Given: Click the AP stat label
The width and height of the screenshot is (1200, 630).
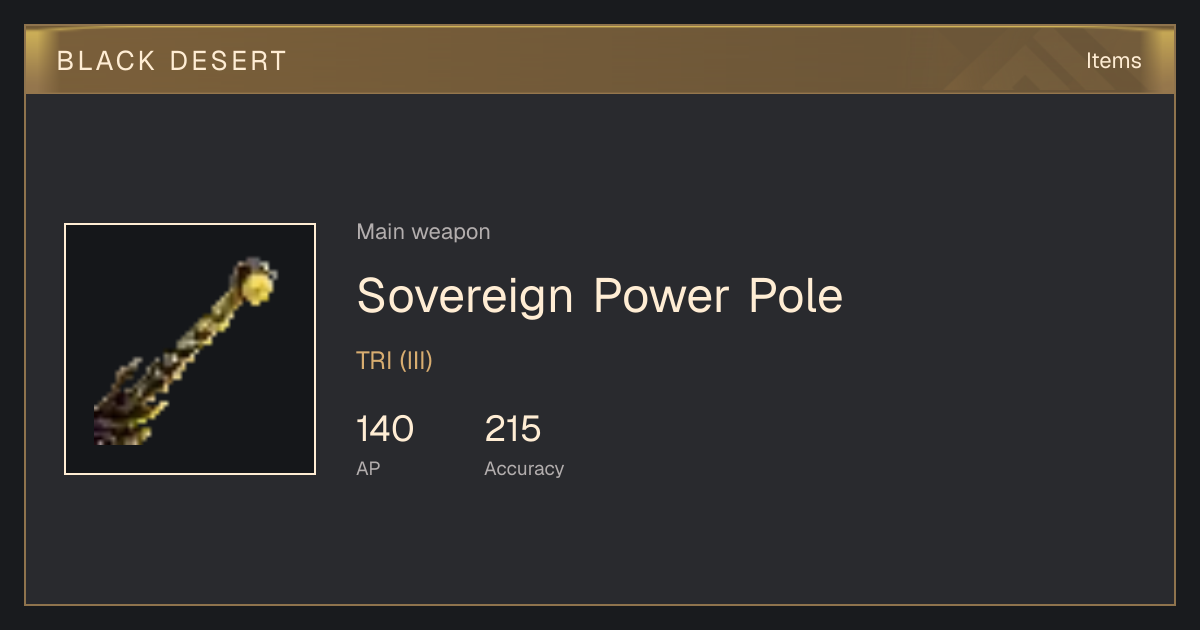Looking at the screenshot, I should (x=368, y=468).
